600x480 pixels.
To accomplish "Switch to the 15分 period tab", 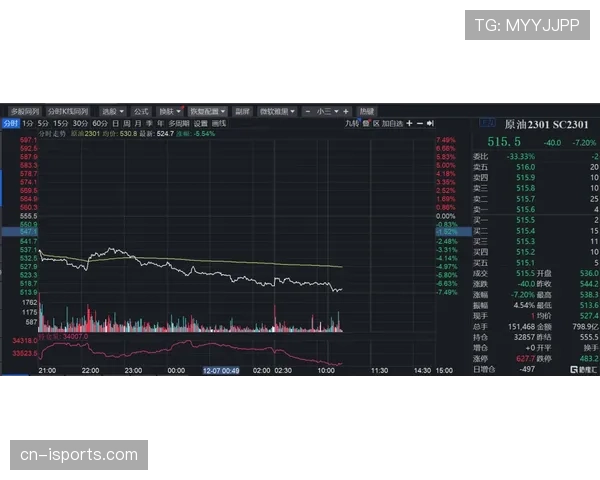I will coord(60,124).
